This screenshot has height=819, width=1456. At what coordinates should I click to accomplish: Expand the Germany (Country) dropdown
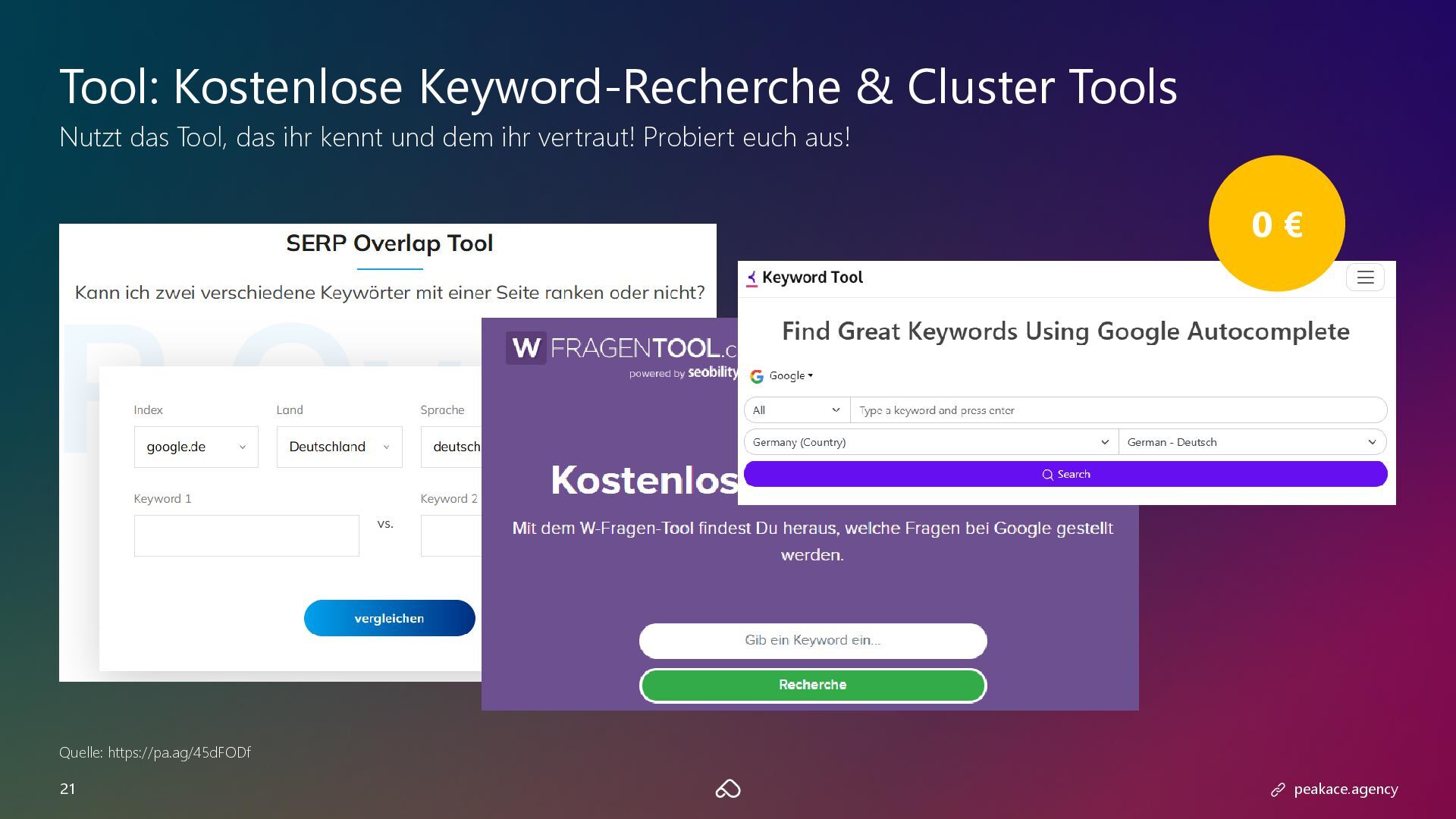click(930, 442)
